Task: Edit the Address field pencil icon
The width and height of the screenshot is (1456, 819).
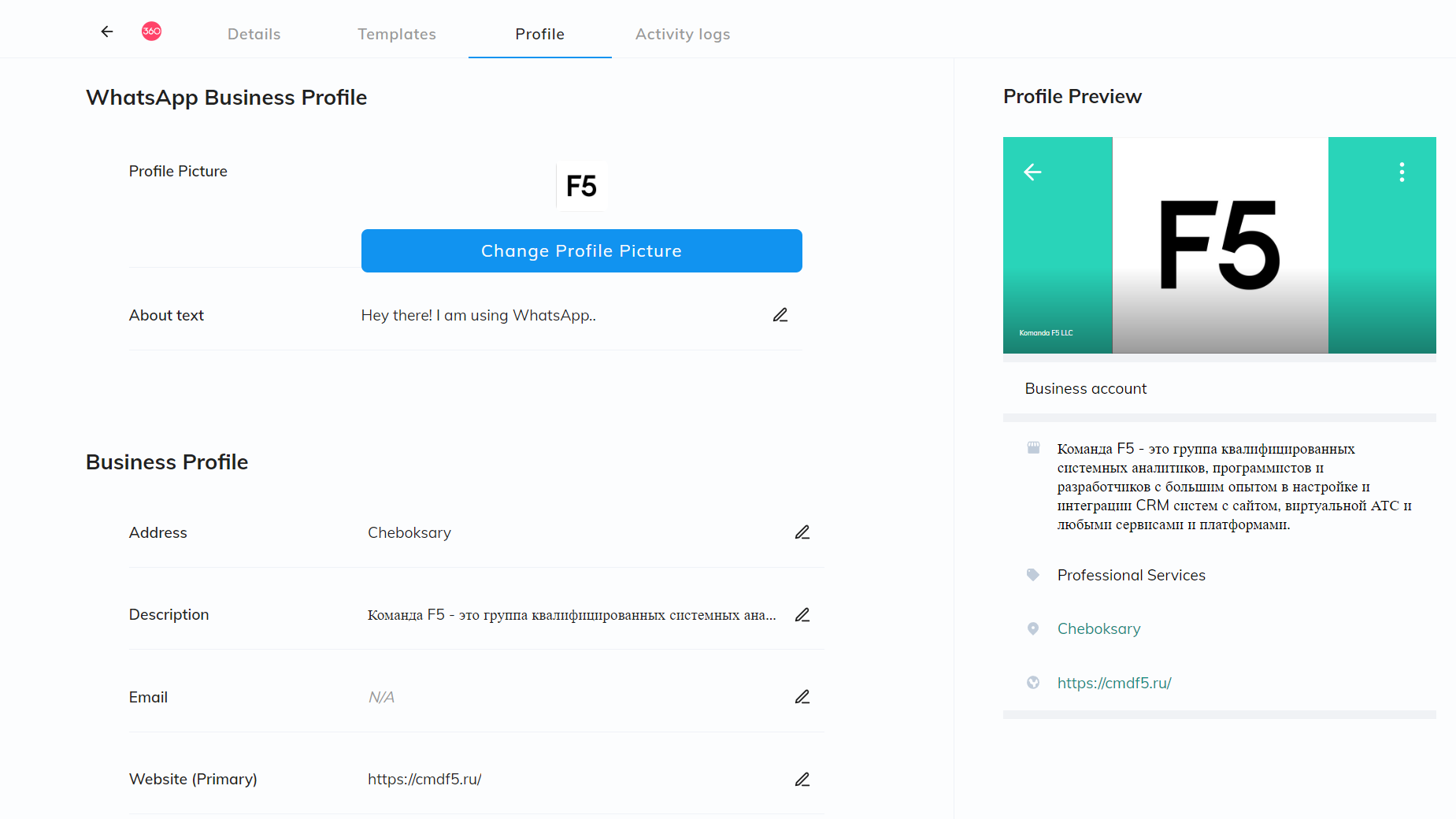Action: (802, 532)
